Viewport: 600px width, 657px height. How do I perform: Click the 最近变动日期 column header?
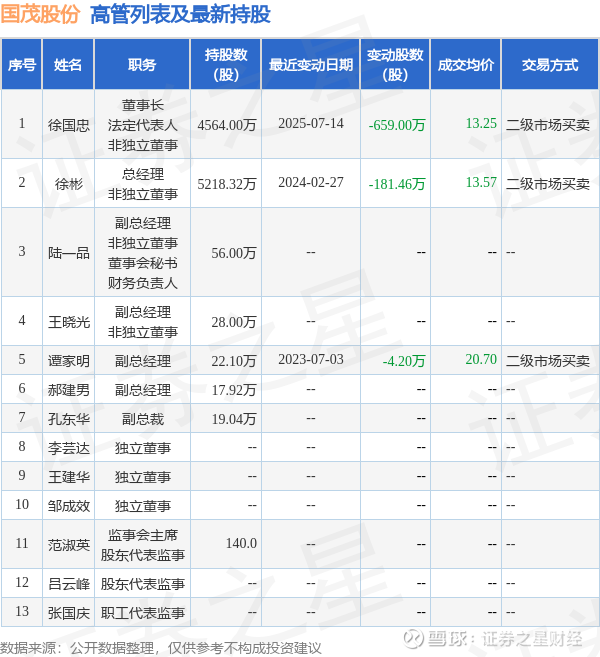pyautogui.click(x=310, y=65)
